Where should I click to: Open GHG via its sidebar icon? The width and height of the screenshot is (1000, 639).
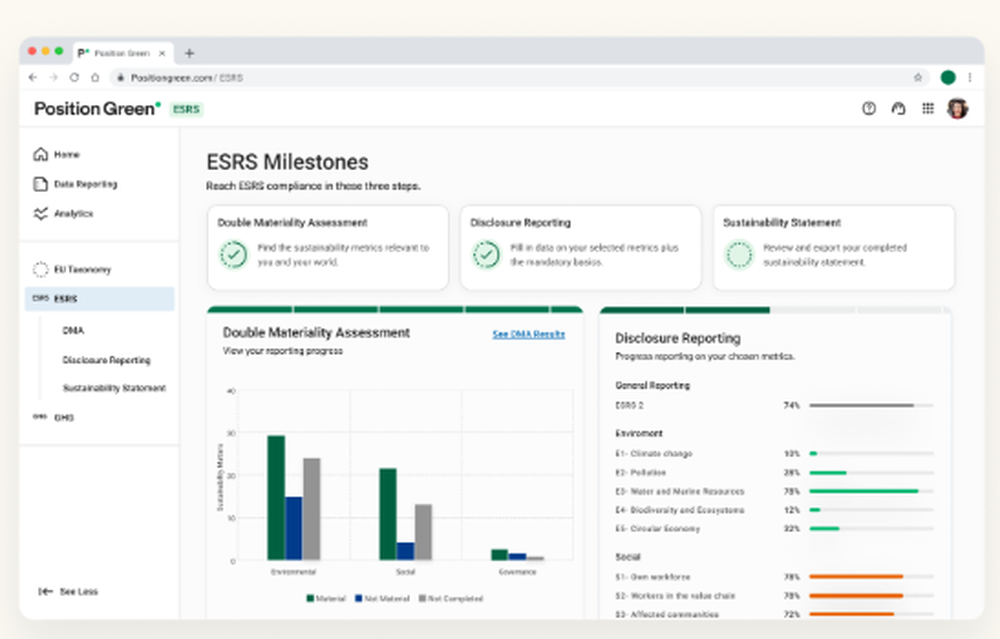click(x=40, y=417)
